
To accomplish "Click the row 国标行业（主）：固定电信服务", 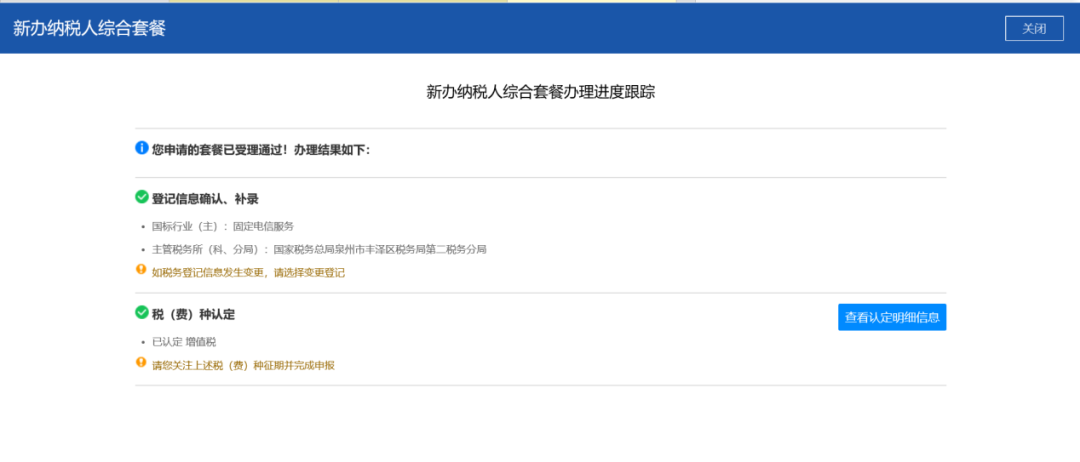I will click(x=223, y=226).
